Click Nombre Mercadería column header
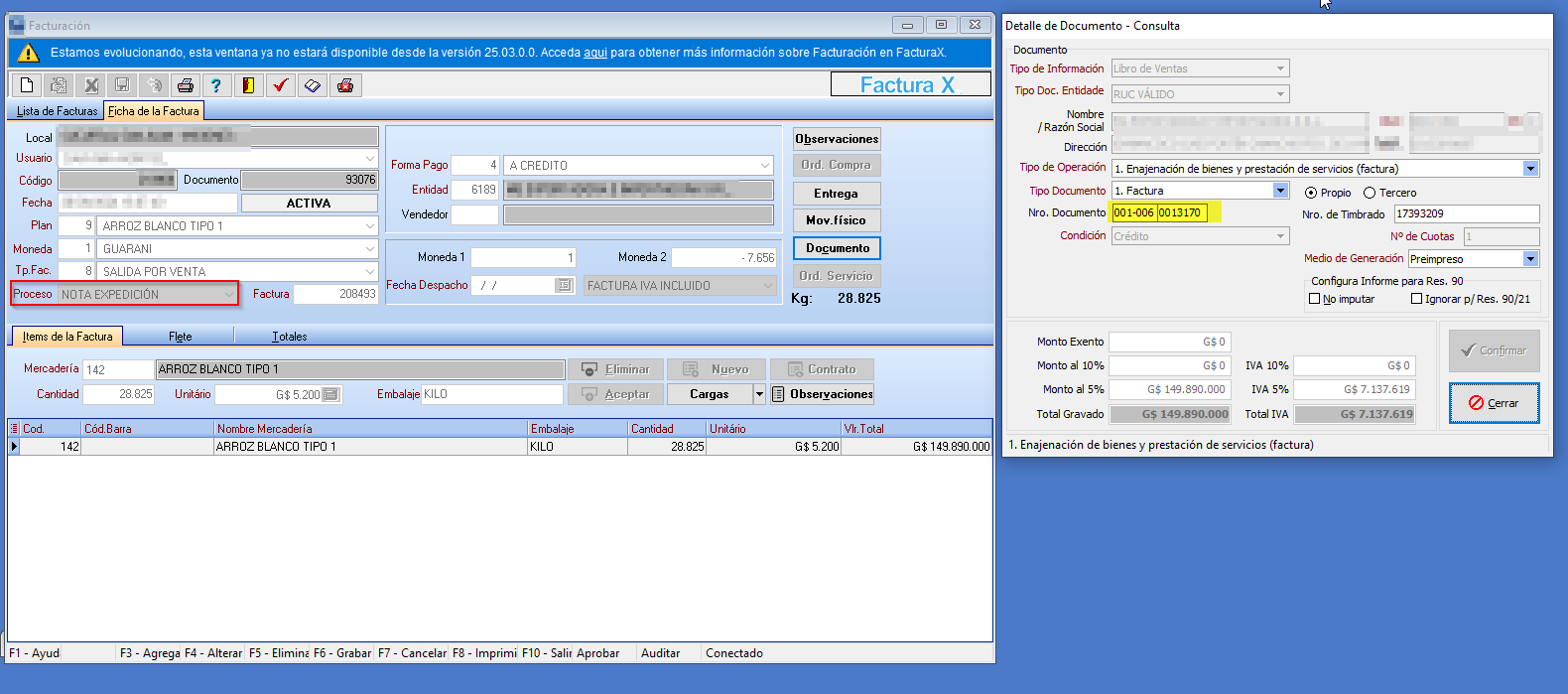 (371, 429)
